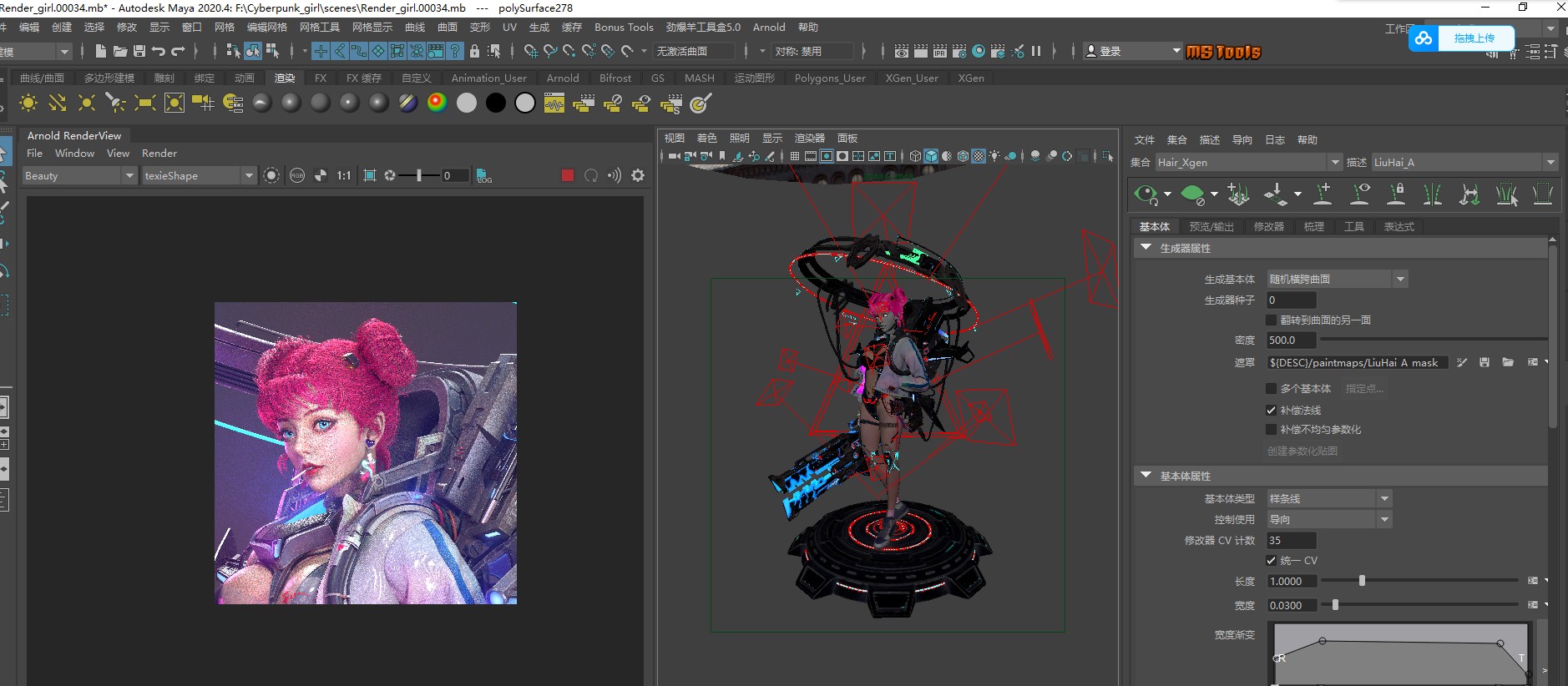This screenshot has width=1568, height=686.
Task: Toggle viewport smooth shade all cube icon
Action: 931,156
